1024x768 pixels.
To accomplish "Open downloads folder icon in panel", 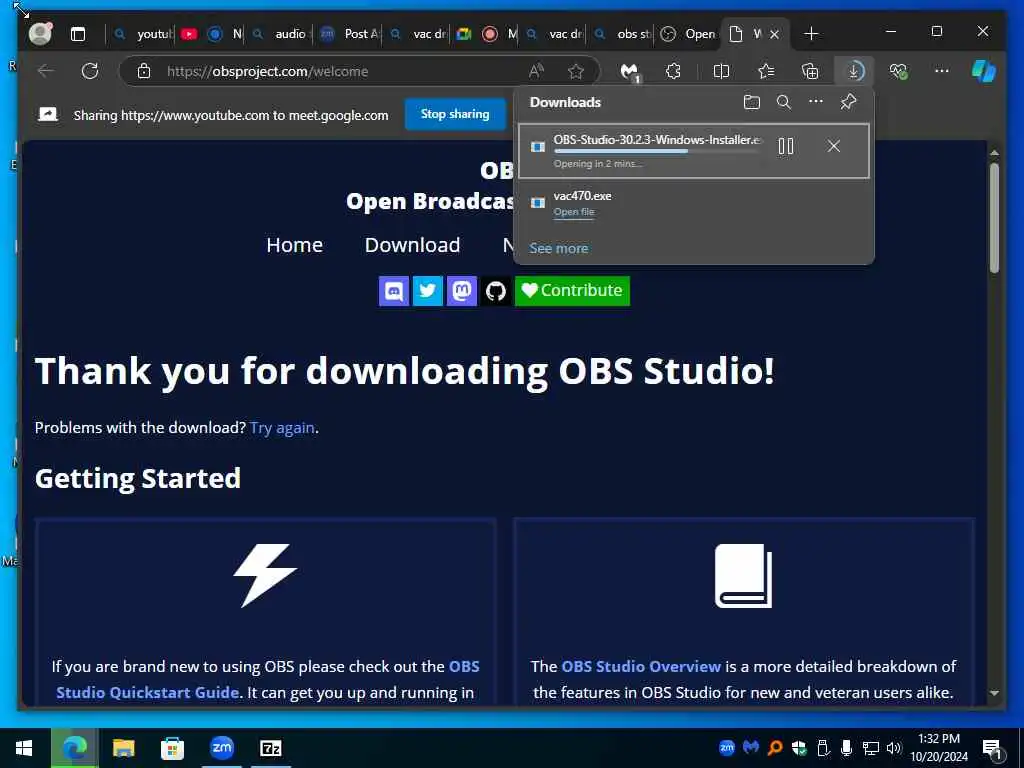I will (752, 102).
